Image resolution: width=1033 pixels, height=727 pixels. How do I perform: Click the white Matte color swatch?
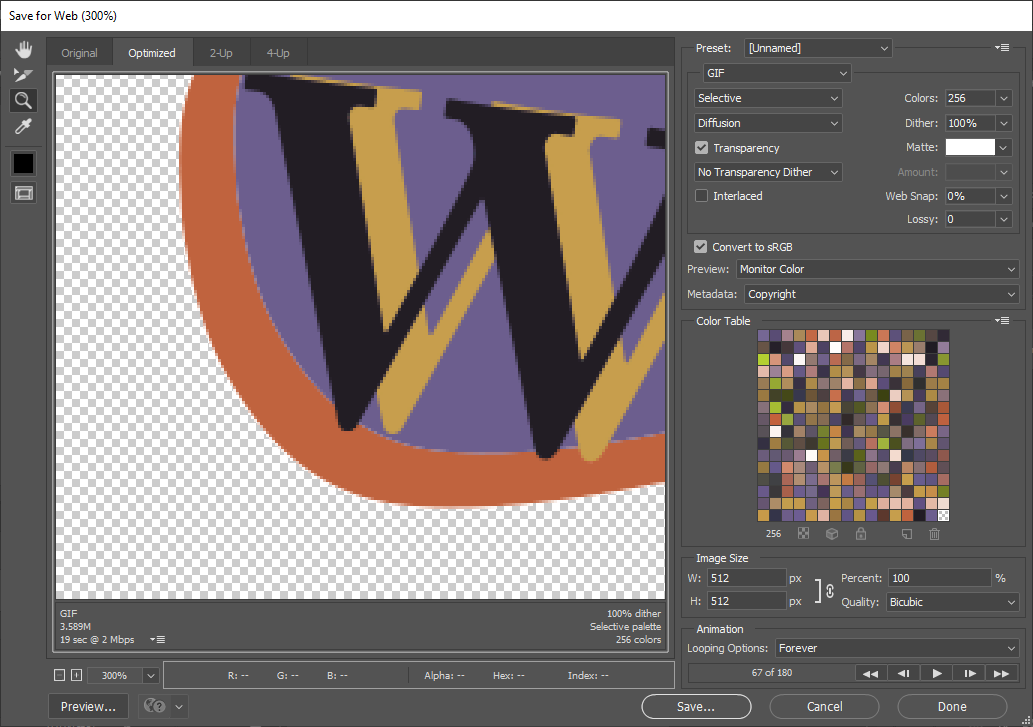(970, 147)
